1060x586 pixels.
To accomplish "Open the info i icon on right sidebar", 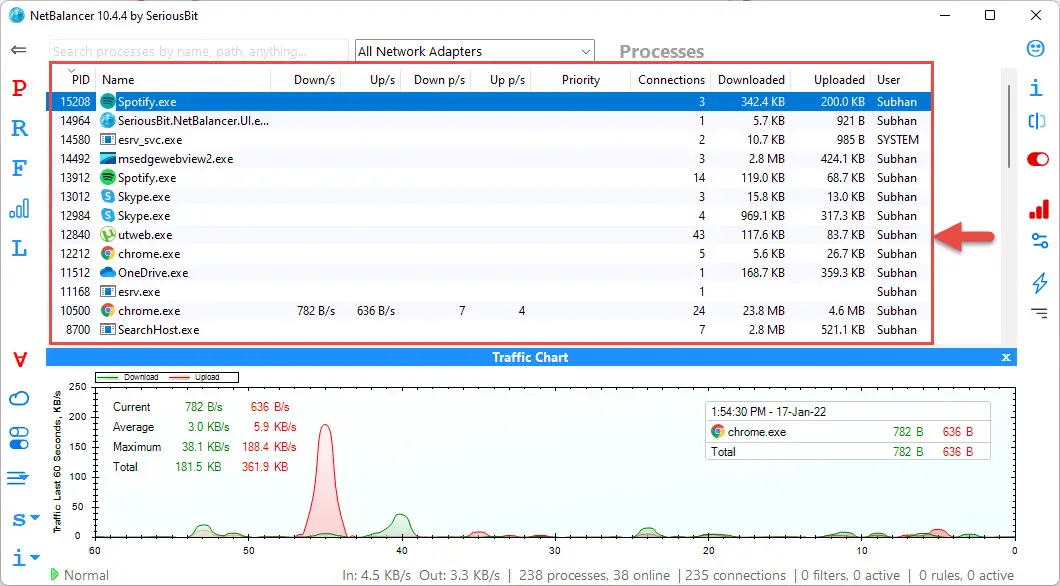I will point(1036,88).
